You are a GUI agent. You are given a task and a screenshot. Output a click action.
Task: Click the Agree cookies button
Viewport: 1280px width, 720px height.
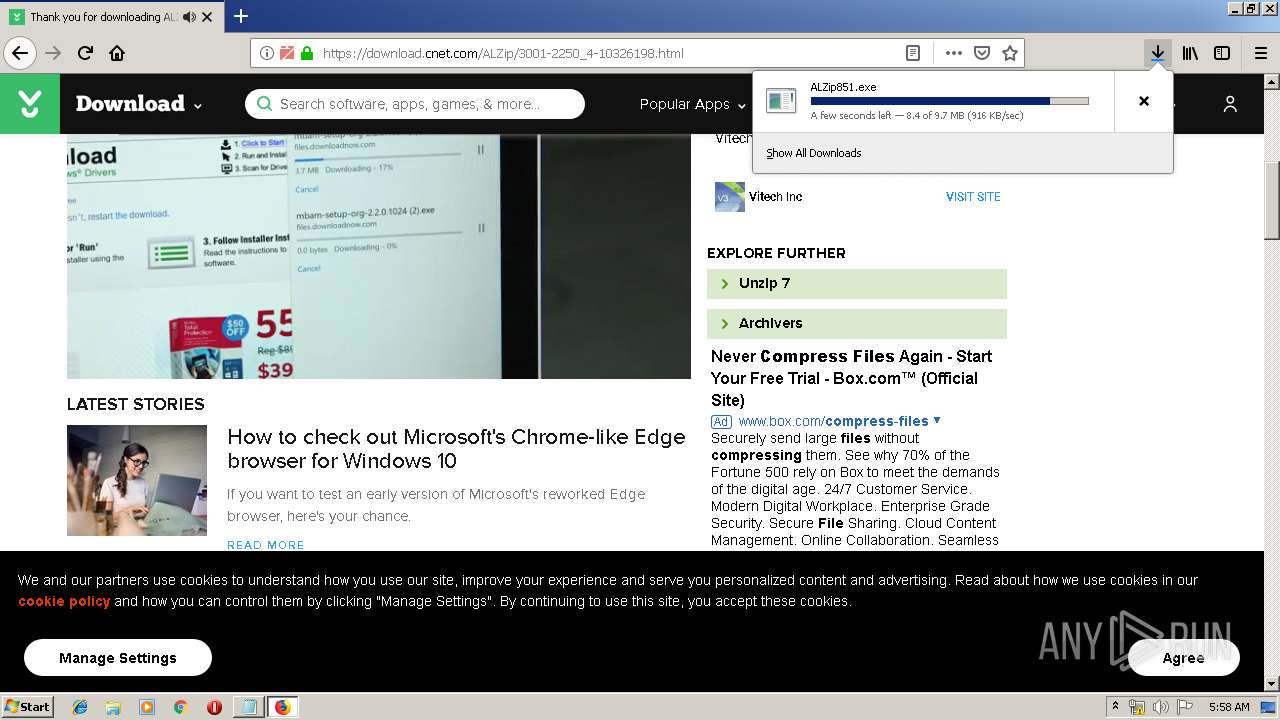click(1184, 658)
